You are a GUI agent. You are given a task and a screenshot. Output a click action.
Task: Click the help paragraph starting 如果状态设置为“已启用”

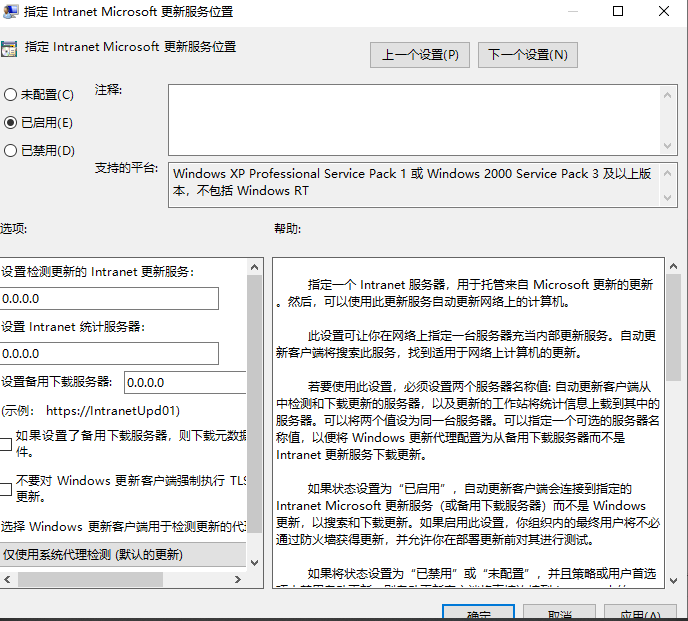(467, 514)
